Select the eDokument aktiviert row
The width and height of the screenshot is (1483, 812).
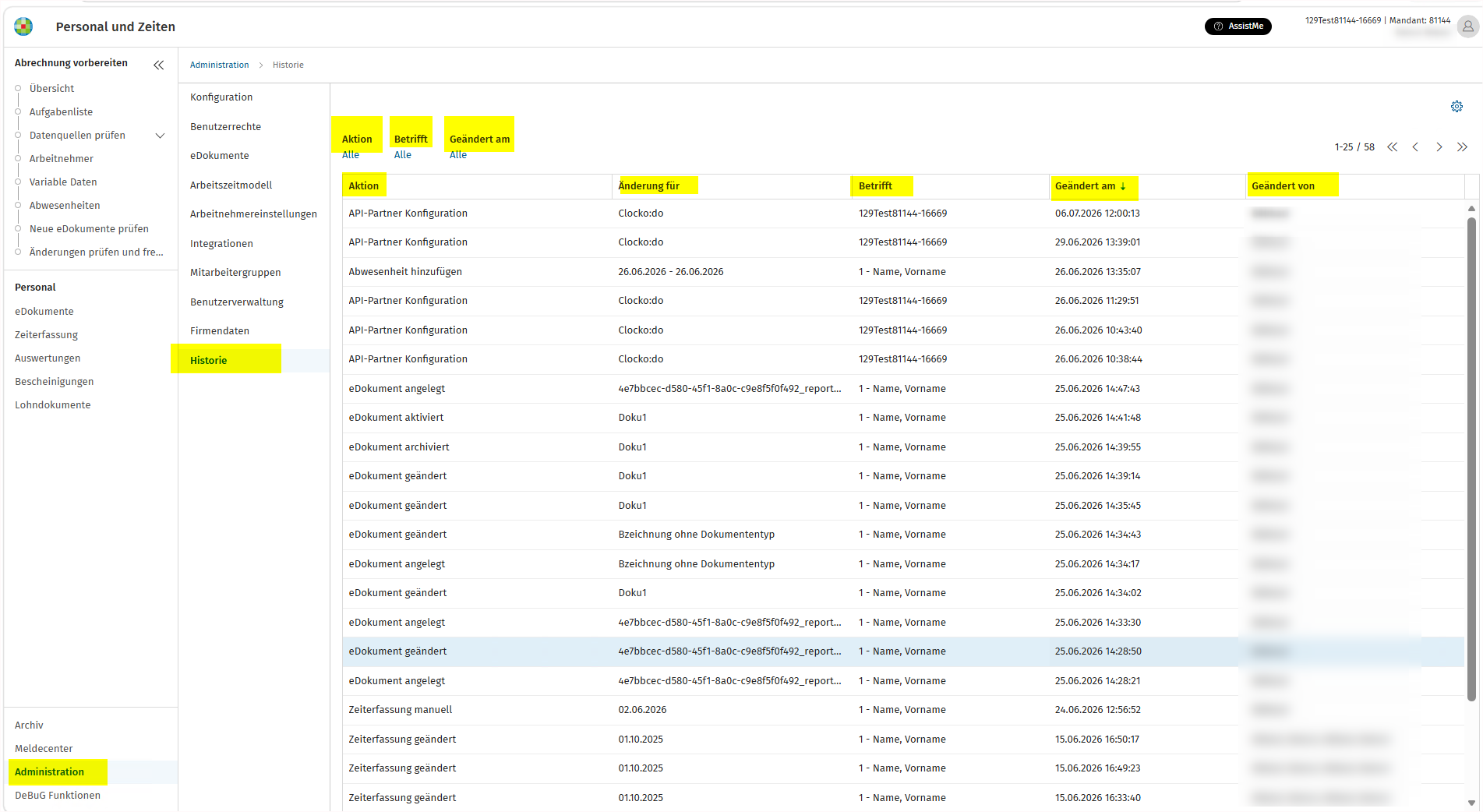(903, 418)
